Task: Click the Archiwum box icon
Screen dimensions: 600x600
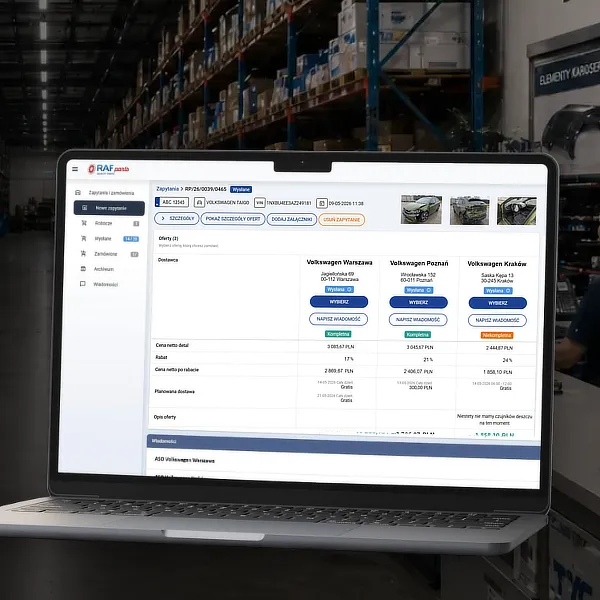Action: tap(83, 269)
